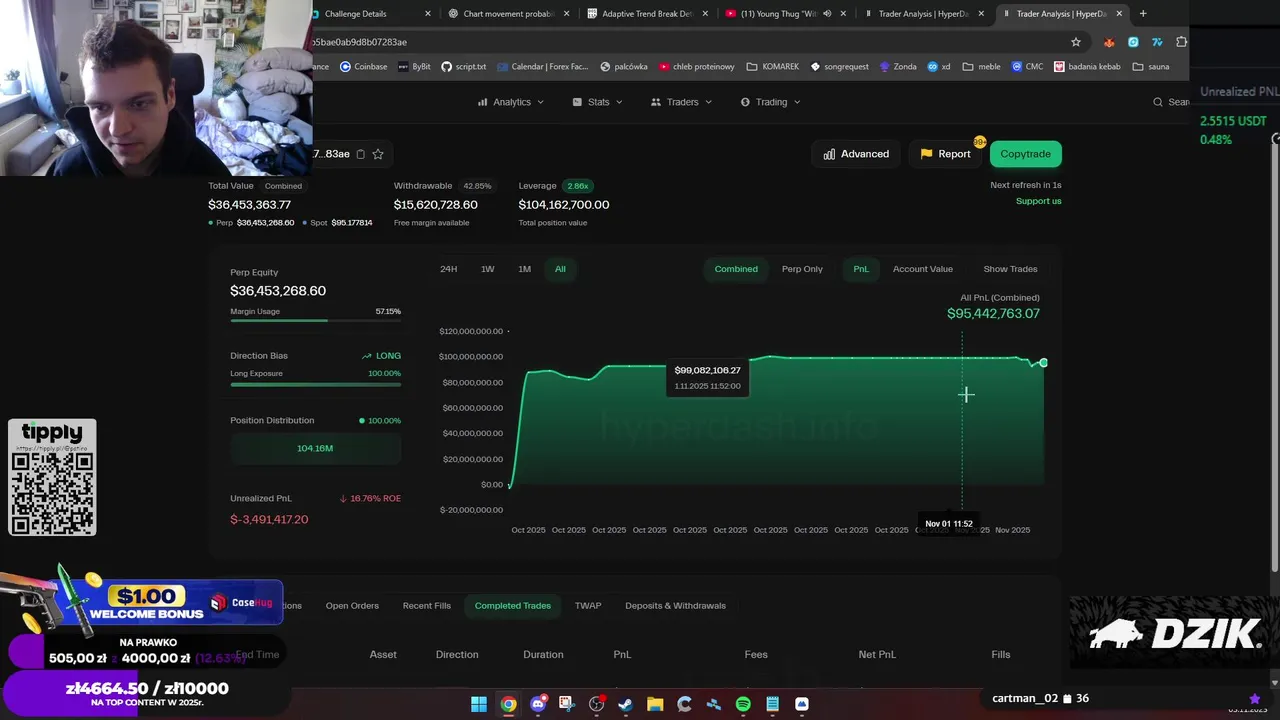
Task: Open the Open Orders tab
Action: 352,606
